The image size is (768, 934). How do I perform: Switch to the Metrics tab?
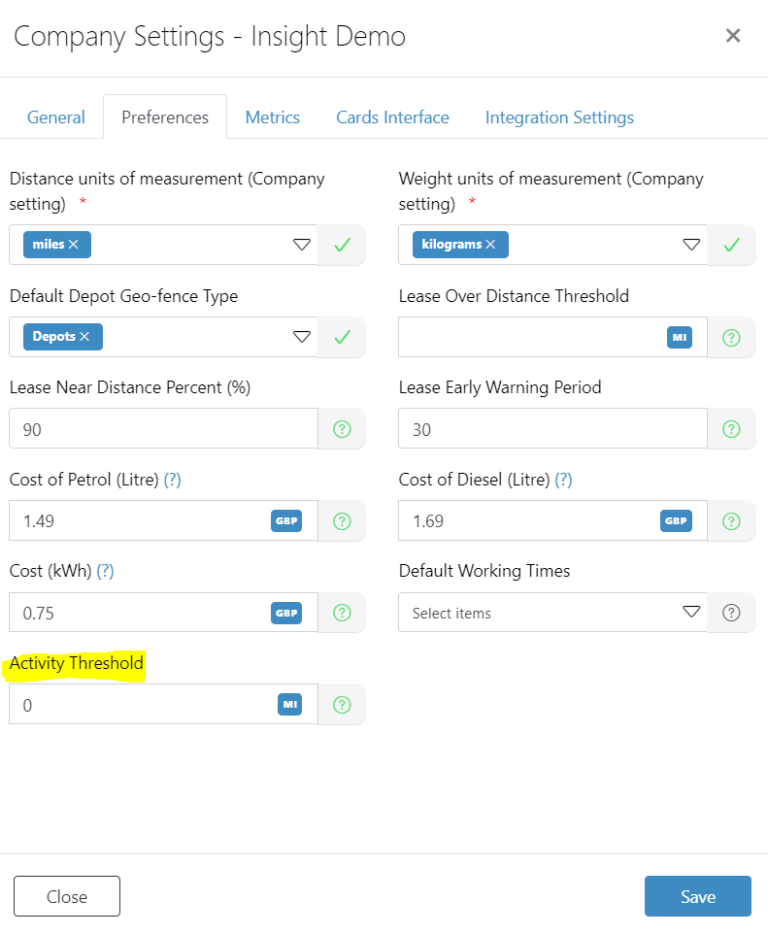tap(272, 117)
